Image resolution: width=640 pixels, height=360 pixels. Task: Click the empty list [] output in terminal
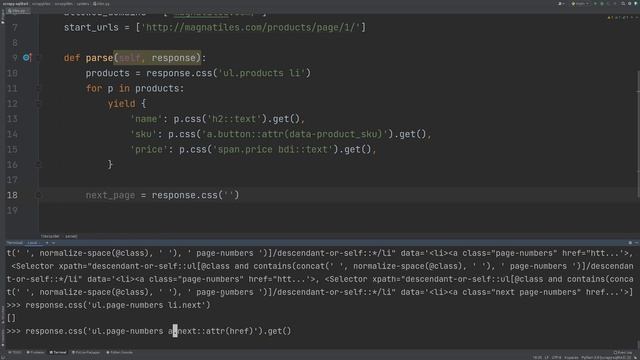11,318
